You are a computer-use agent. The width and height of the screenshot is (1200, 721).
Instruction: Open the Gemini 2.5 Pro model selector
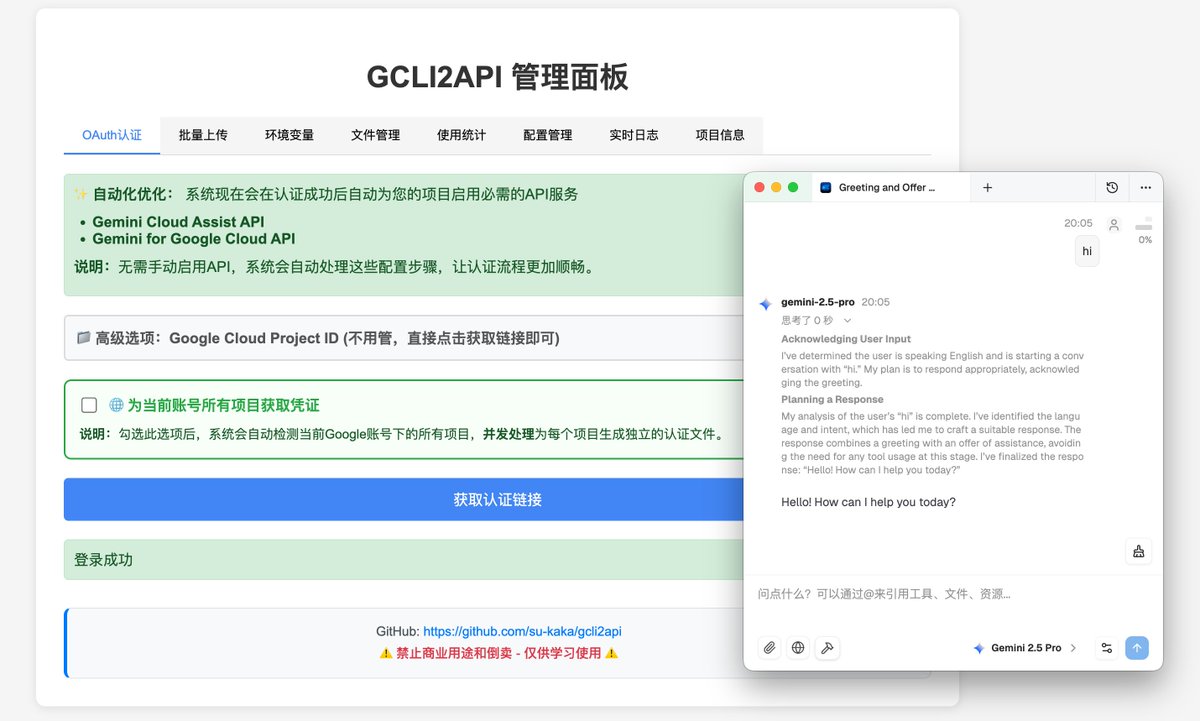tap(1025, 648)
